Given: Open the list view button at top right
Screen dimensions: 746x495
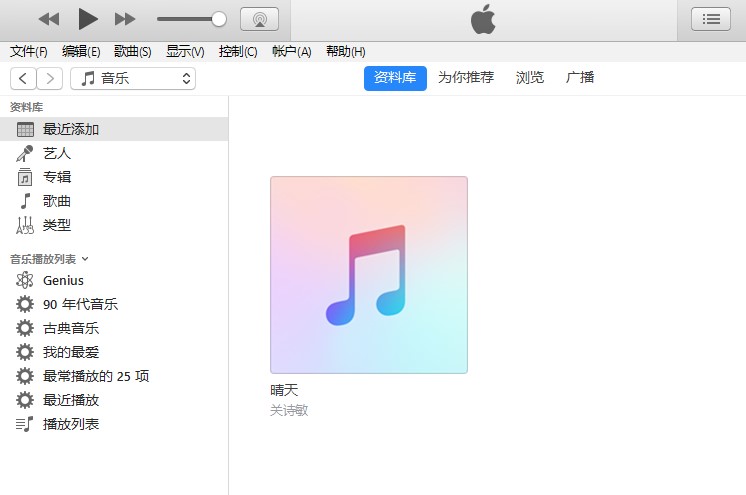Looking at the screenshot, I should pos(711,19).
